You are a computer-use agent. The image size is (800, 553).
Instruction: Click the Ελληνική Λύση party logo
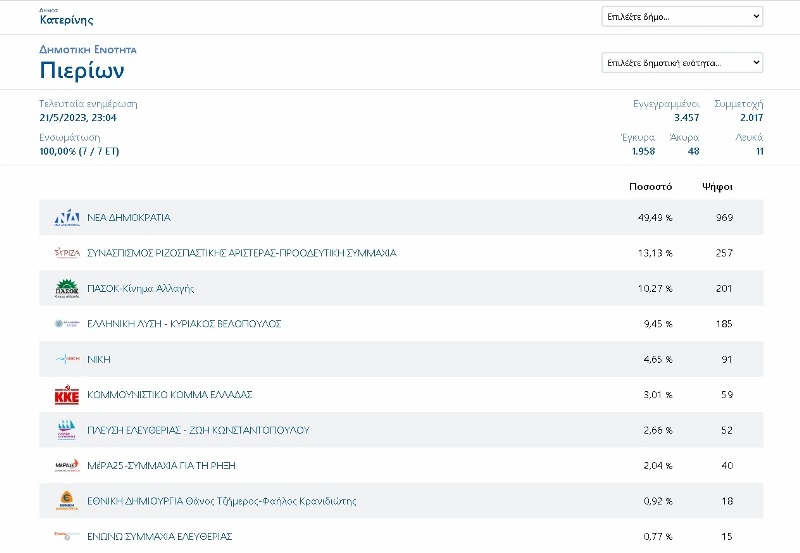click(67, 324)
